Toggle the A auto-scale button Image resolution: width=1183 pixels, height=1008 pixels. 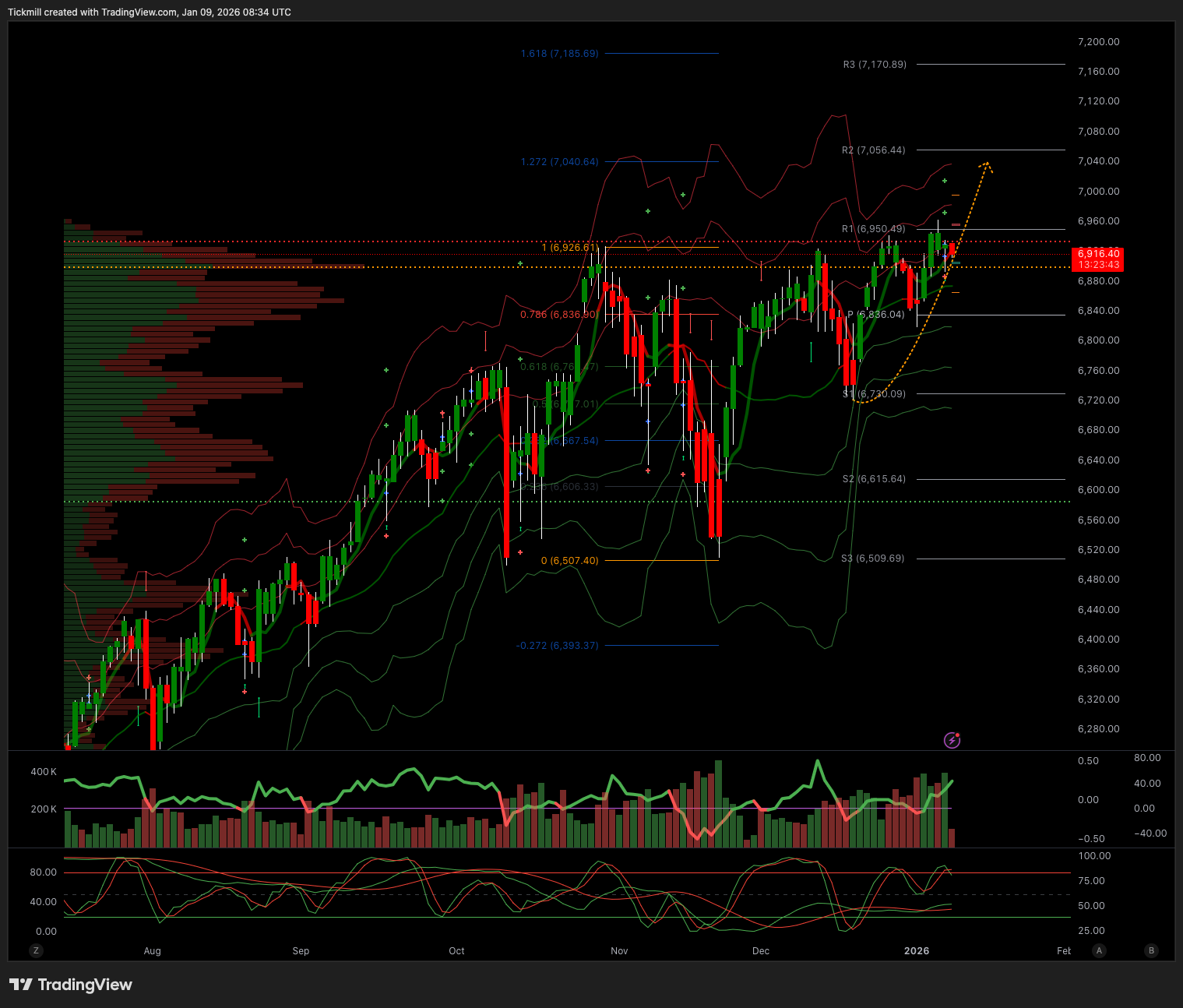(1099, 950)
